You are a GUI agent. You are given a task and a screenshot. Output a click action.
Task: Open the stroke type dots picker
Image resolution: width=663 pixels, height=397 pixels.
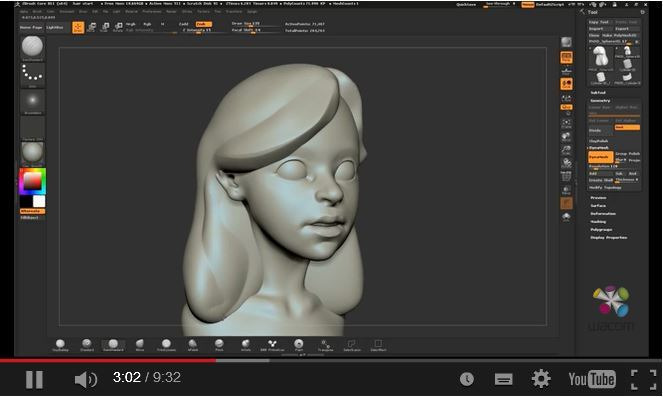33,75
